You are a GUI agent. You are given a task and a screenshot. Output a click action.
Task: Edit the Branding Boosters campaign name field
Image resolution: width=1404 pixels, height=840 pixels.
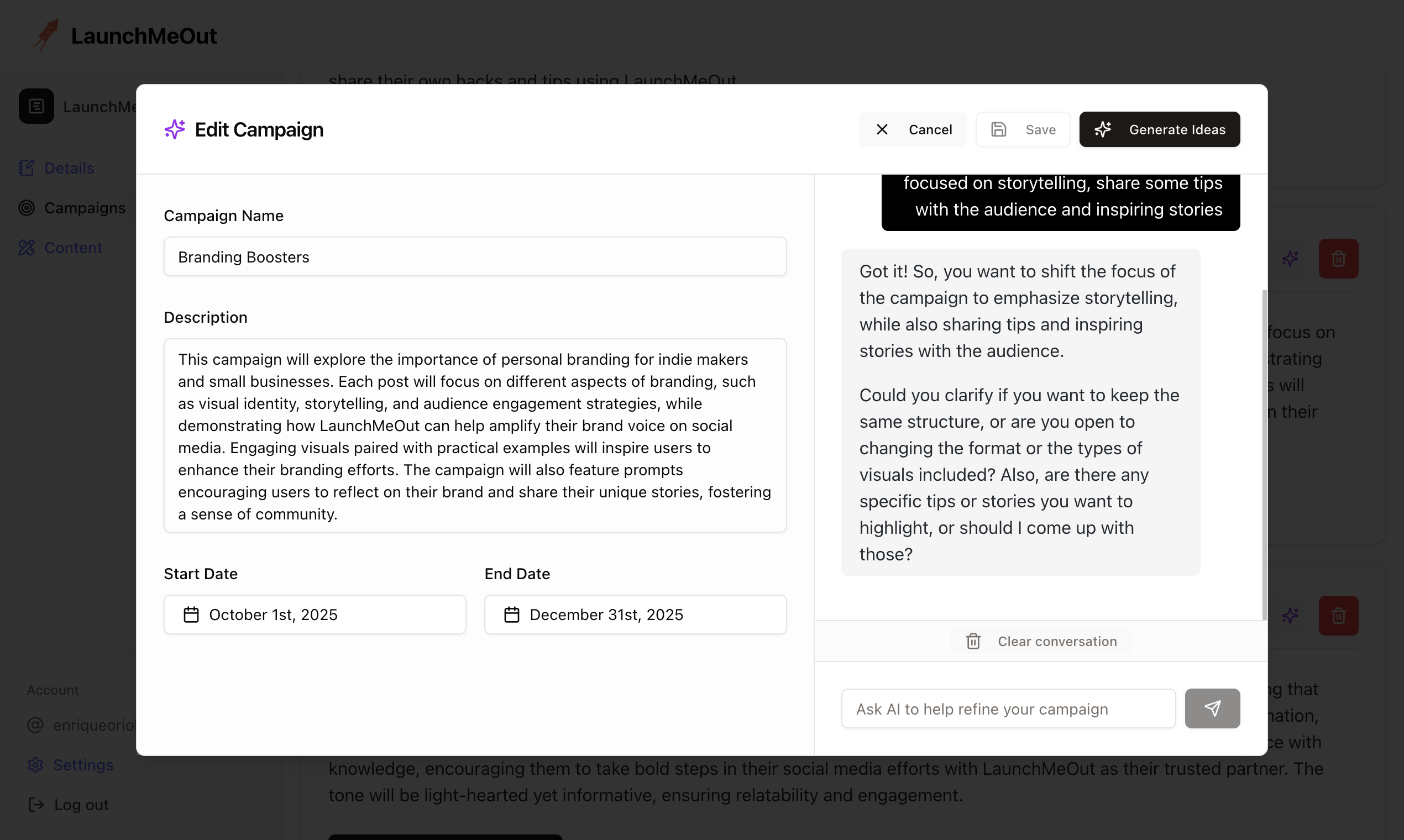pos(475,256)
